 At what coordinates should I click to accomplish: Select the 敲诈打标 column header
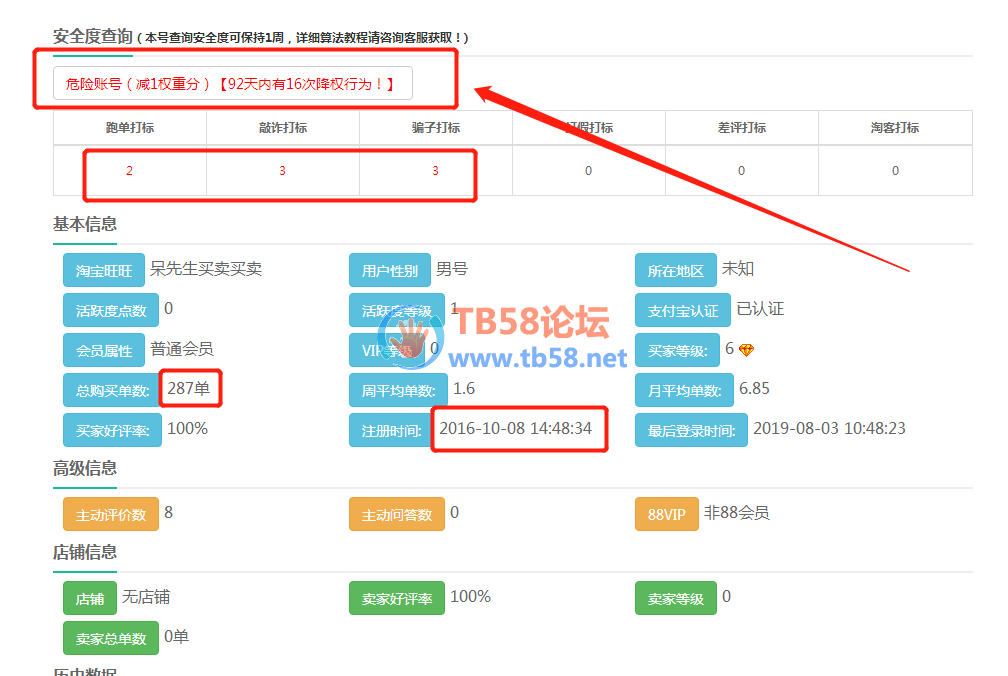283,128
